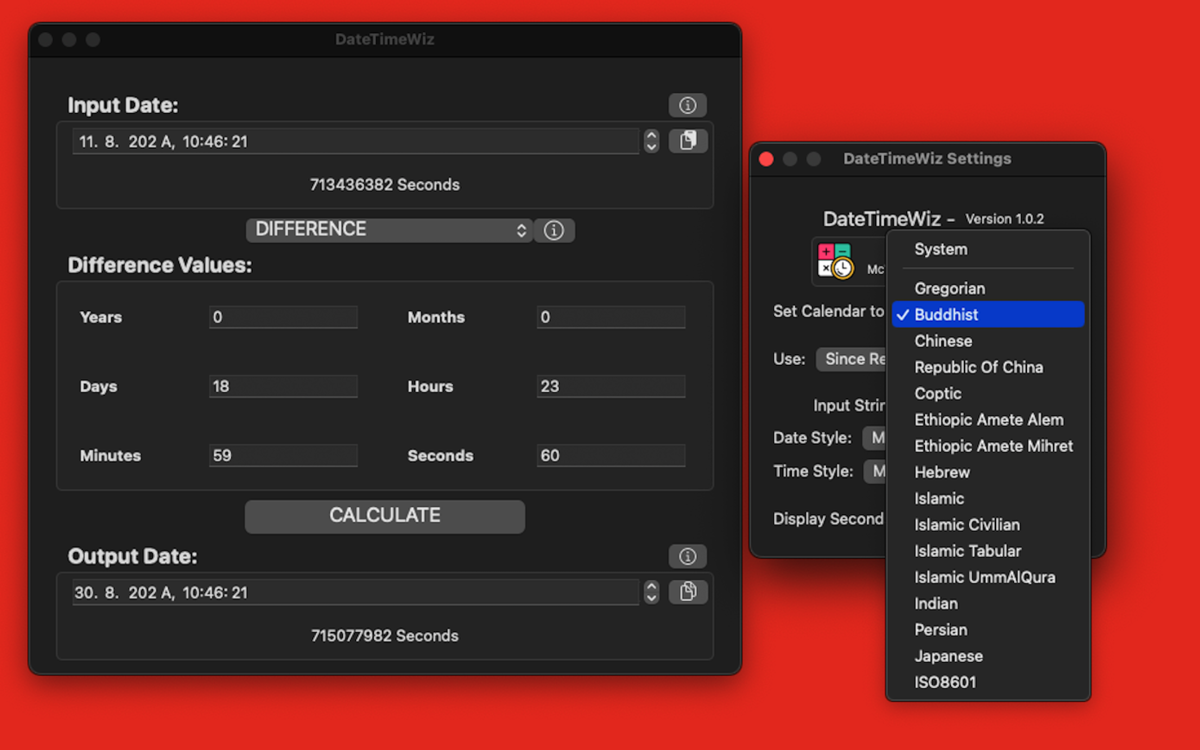This screenshot has height=750, width=1200.
Task: Click '713436382 Seconds' text under Input Date
Action: pos(385,184)
